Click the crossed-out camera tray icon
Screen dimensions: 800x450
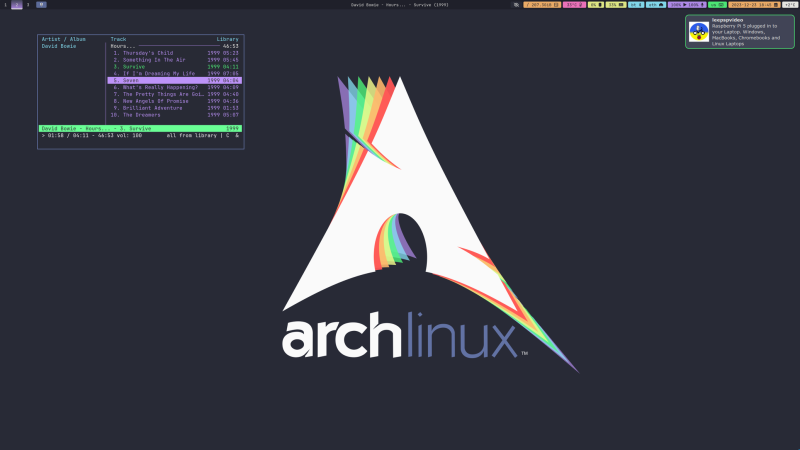(x=516, y=5)
